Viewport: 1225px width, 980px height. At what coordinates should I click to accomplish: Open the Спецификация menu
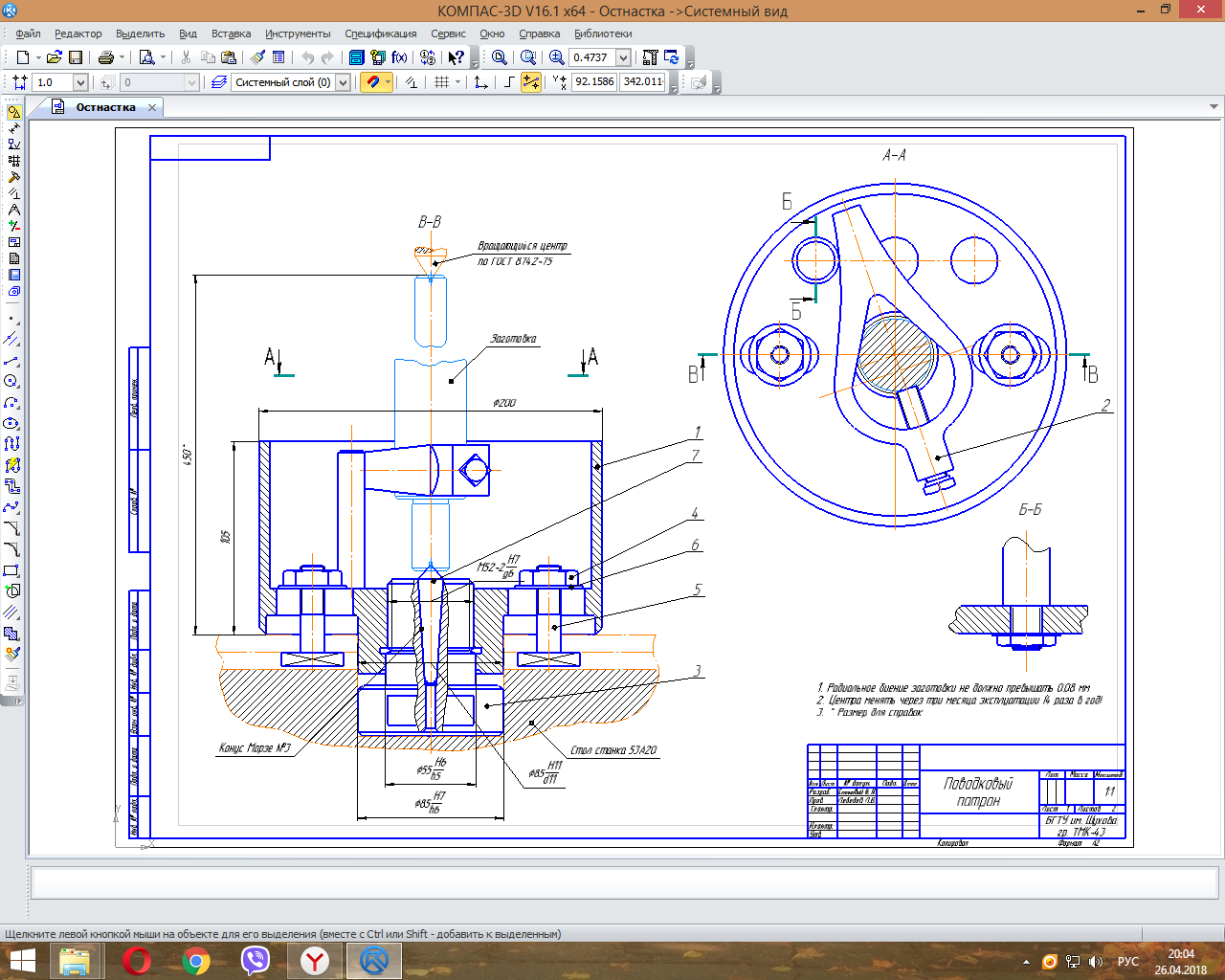click(381, 33)
